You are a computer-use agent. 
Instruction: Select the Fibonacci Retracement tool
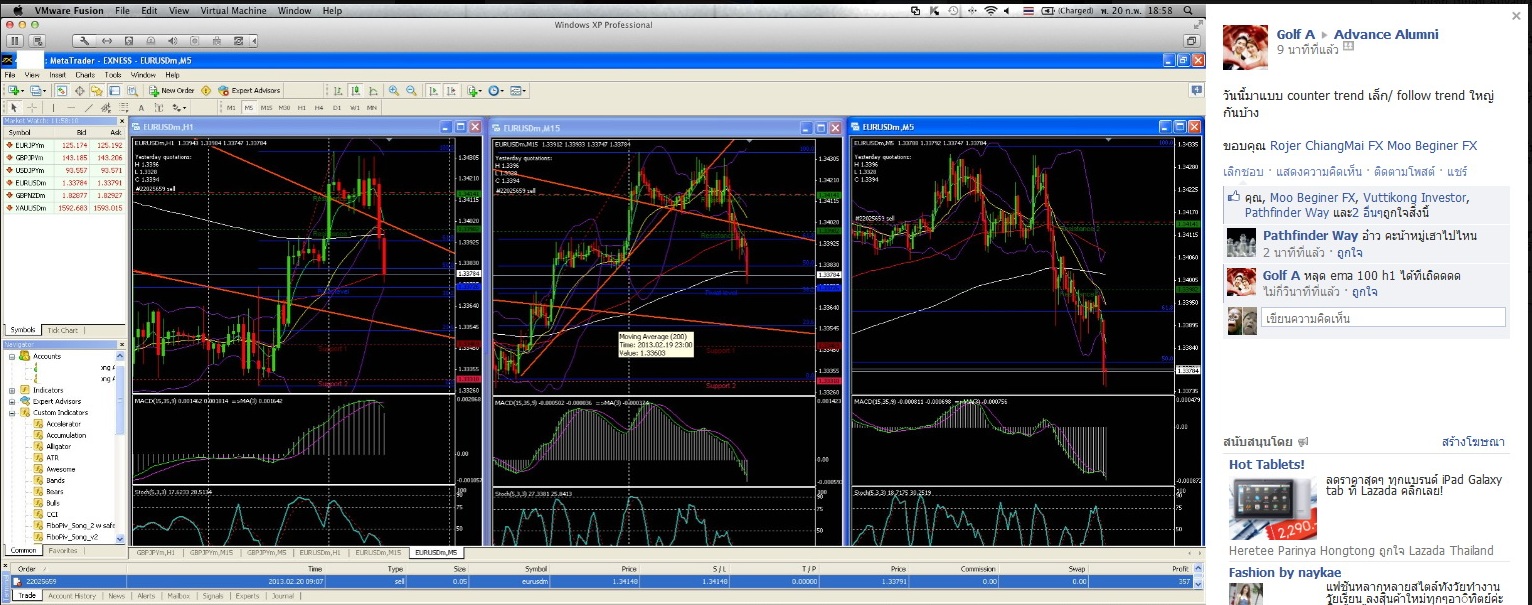pyautogui.click(x=122, y=107)
